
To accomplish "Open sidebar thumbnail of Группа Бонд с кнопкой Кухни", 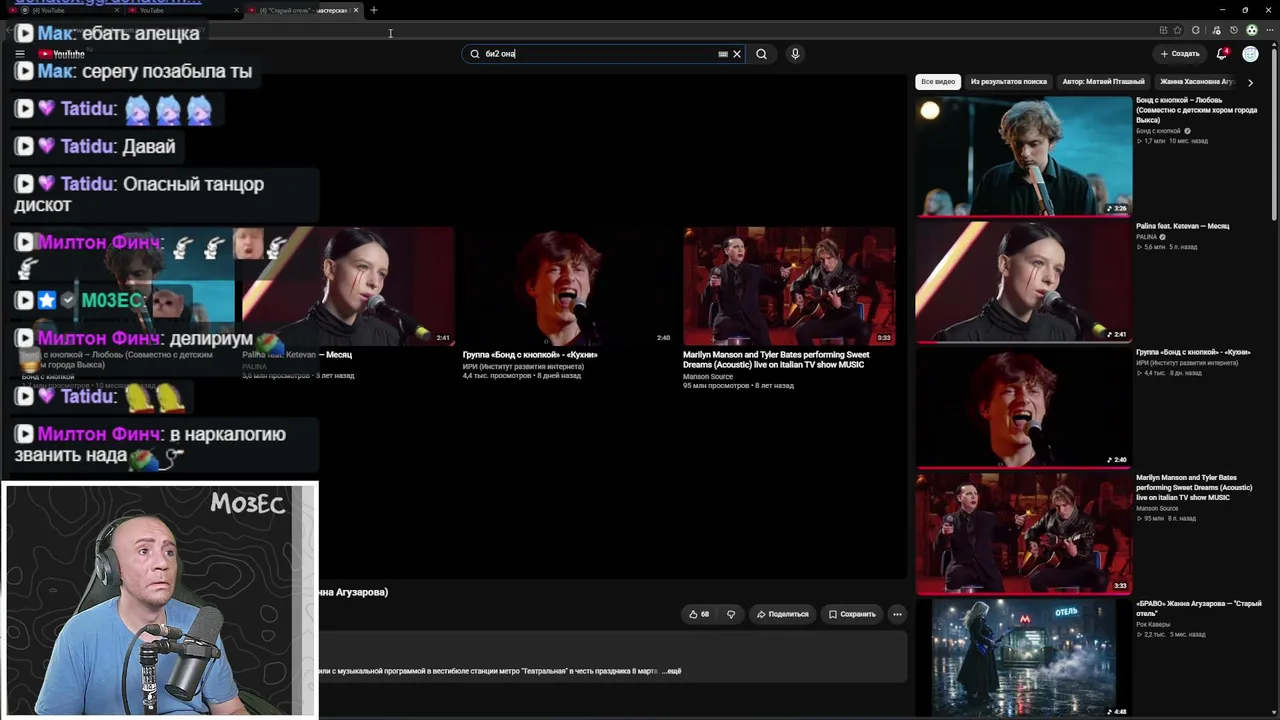I will 1023,407.
